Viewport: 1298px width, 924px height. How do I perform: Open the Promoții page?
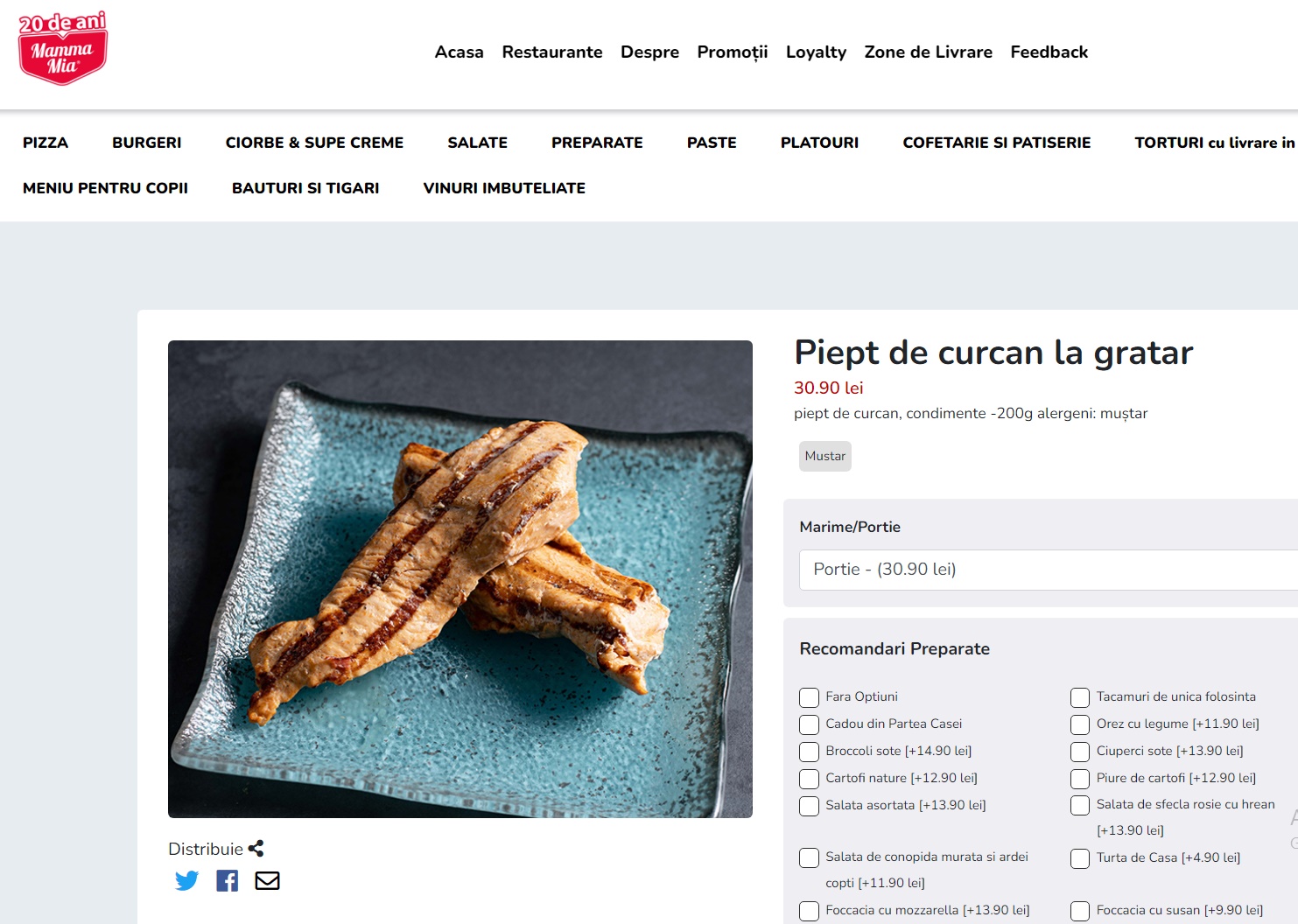[733, 52]
